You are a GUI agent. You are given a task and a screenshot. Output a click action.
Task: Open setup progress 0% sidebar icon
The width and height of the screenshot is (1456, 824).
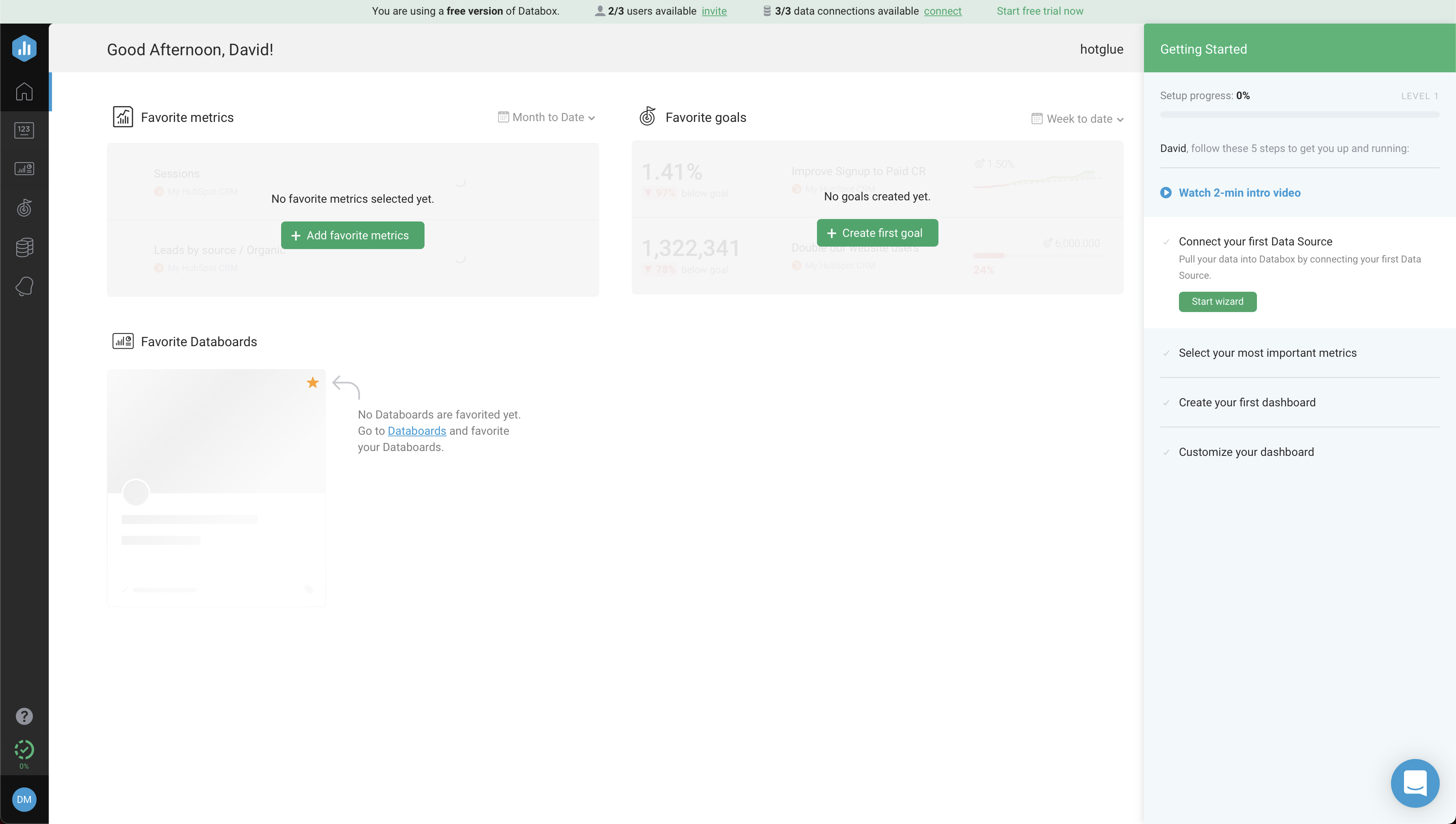point(24,755)
